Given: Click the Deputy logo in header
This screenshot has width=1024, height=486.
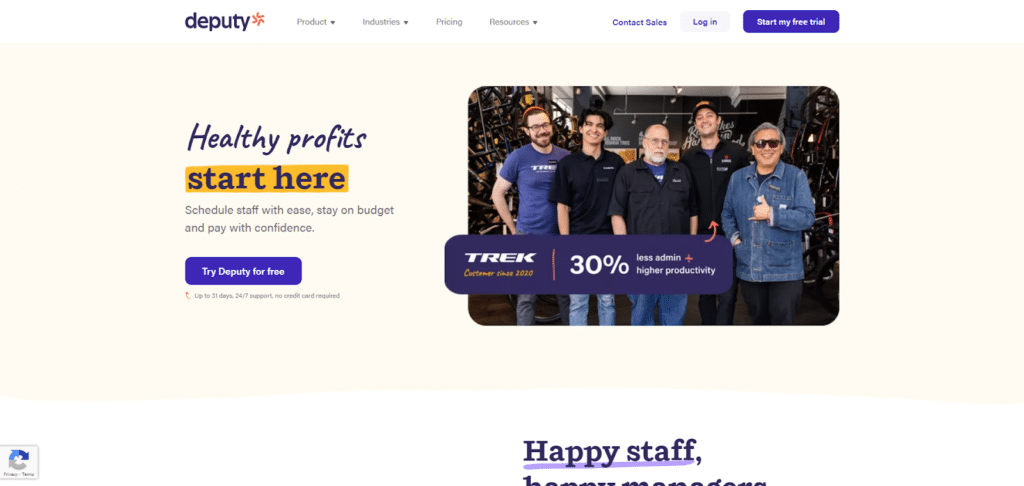Looking at the screenshot, I should point(225,22).
